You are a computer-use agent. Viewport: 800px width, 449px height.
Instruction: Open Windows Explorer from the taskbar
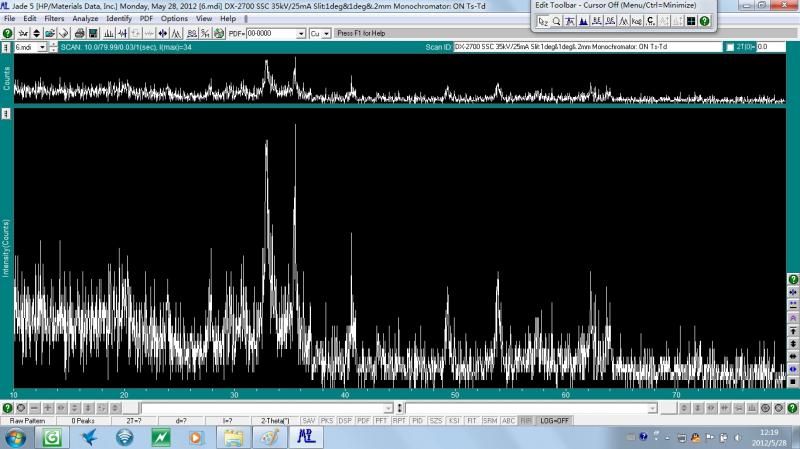pyautogui.click(x=232, y=437)
